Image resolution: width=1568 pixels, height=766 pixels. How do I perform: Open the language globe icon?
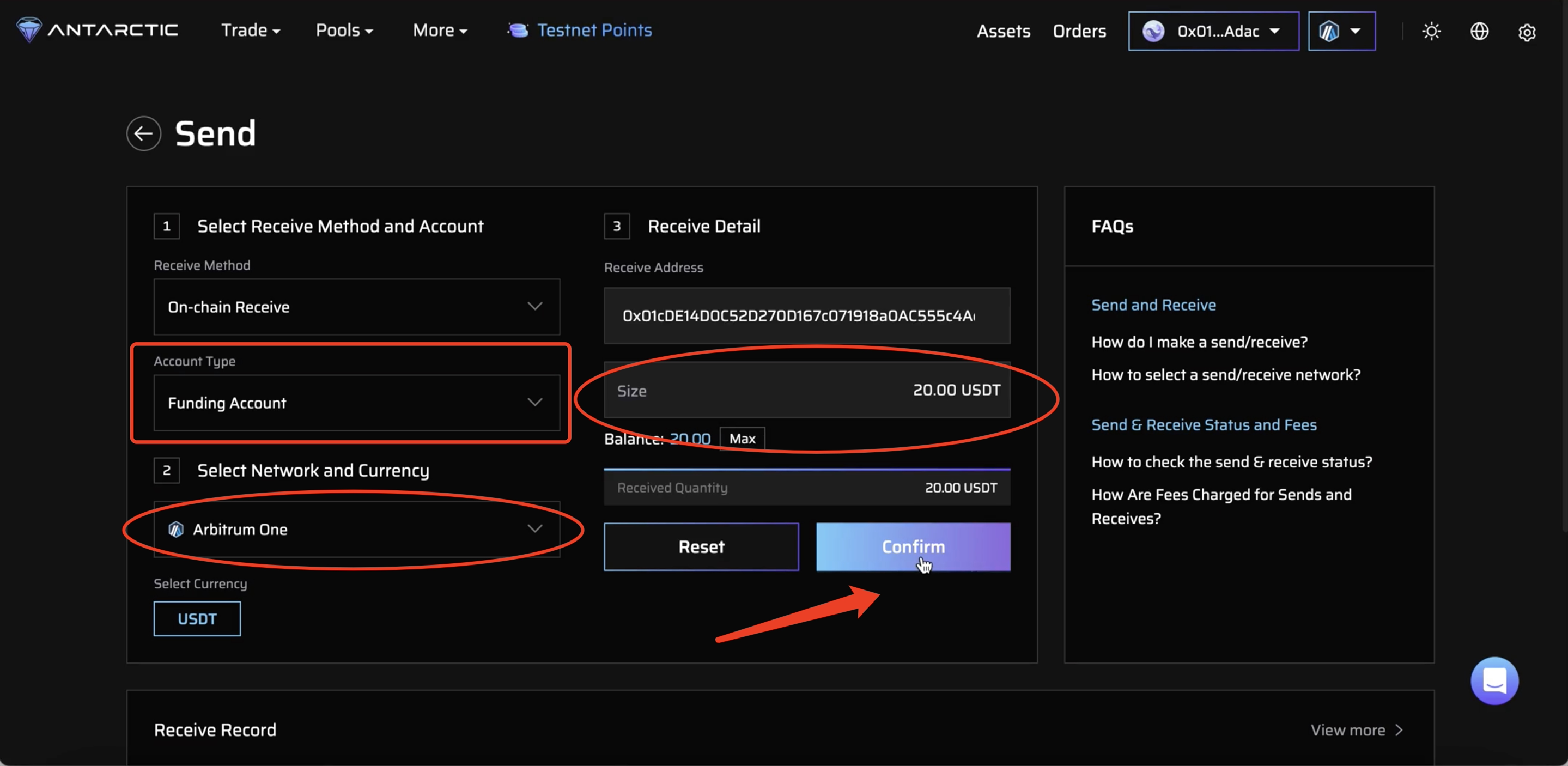point(1479,31)
